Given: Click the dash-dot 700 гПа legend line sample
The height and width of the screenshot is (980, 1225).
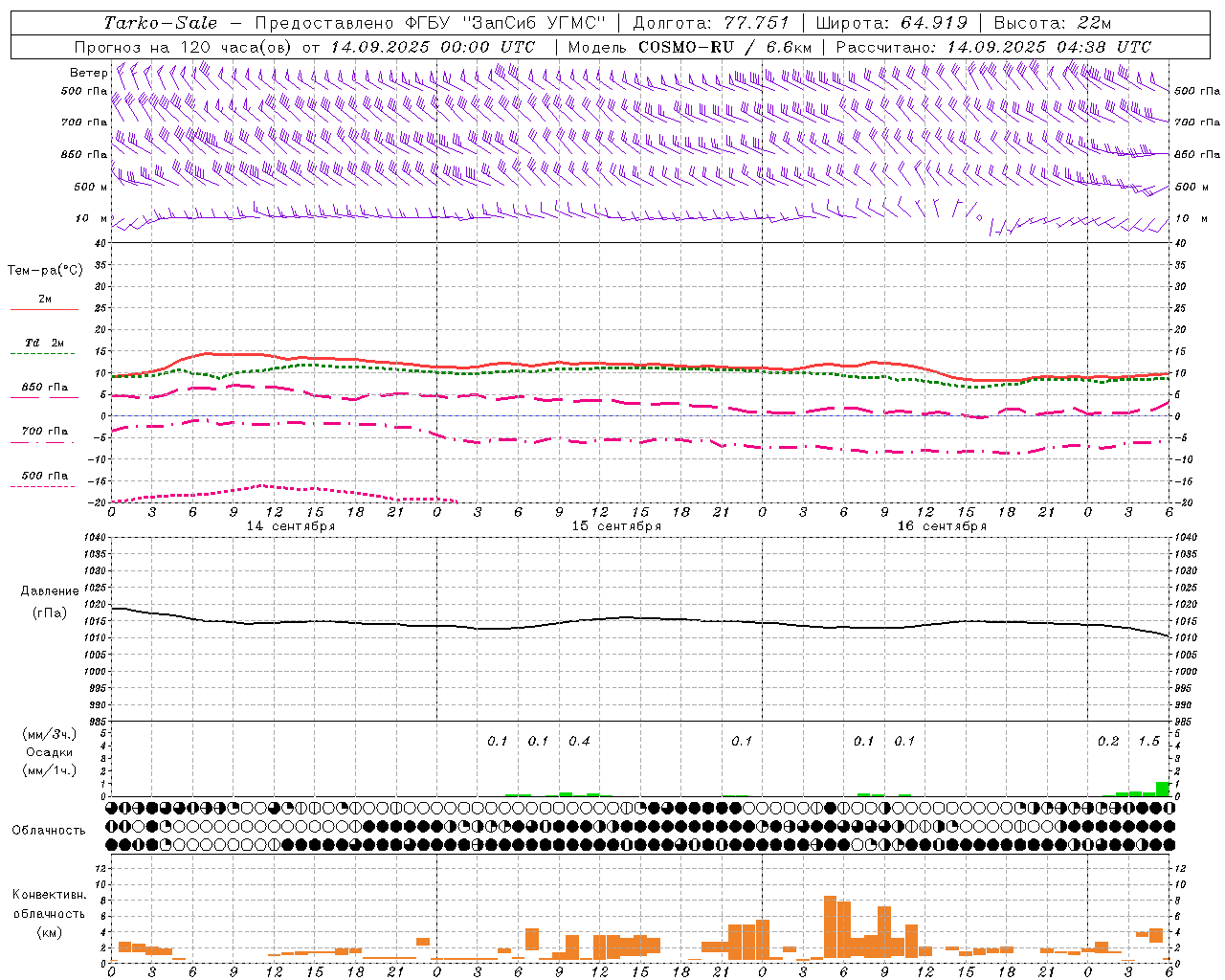Looking at the screenshot, I should coord(42,443).
